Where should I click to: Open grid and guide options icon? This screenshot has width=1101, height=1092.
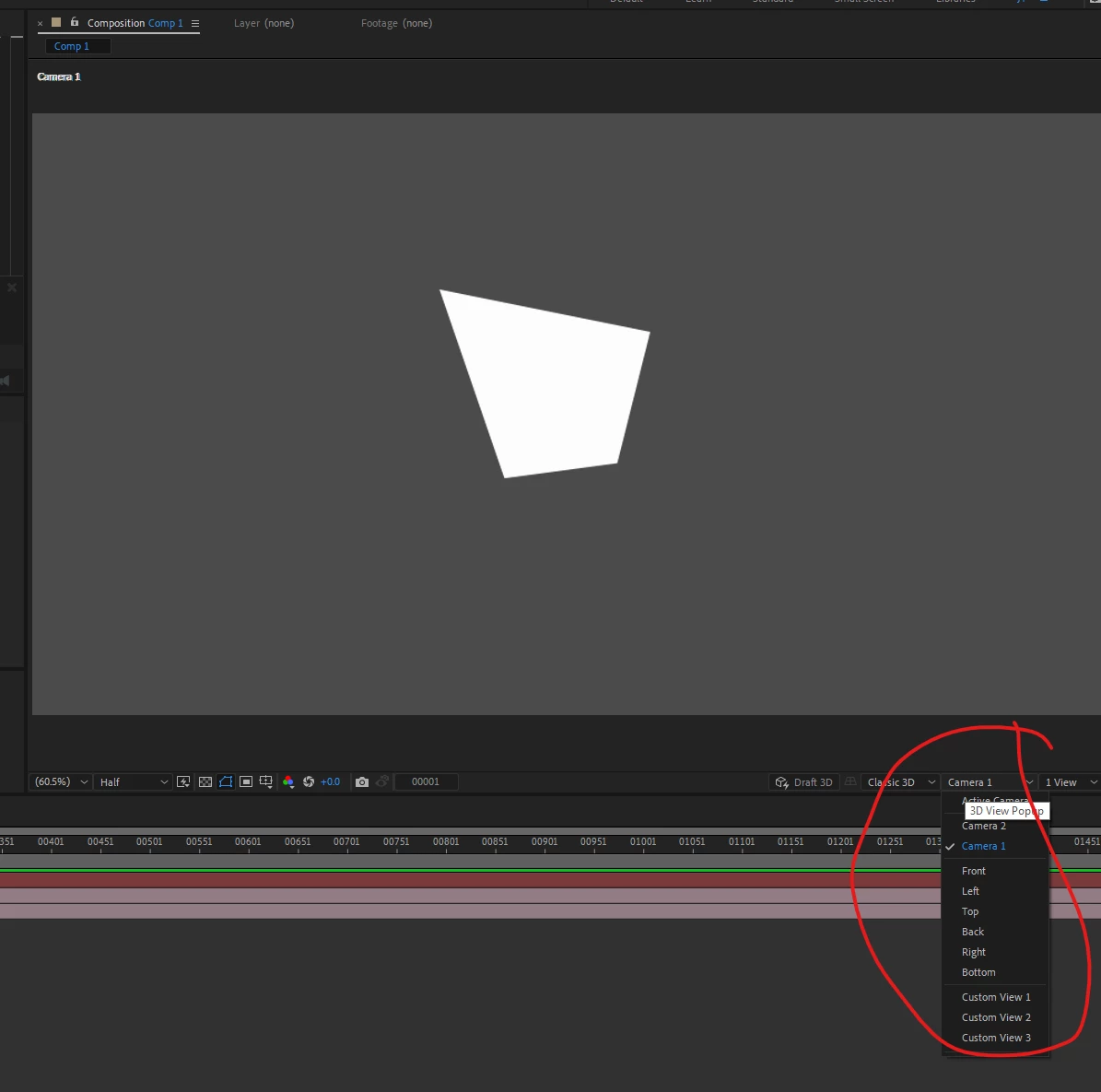(x=266, y=781)
